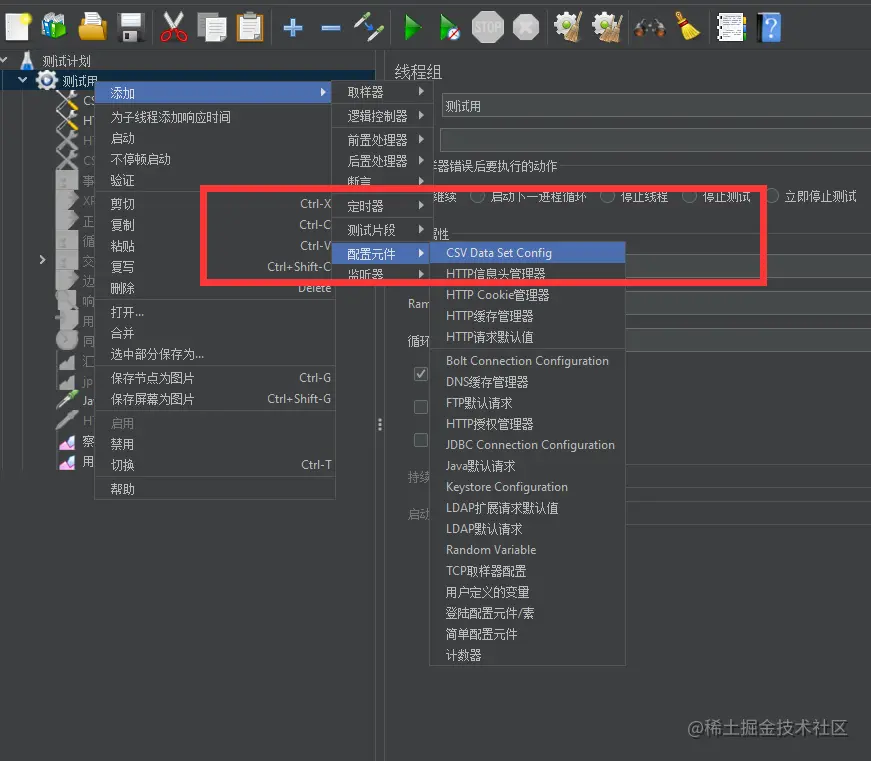This screenshot has height=761, width=871.
Task: Click the 测试计划 flask icon
Action: [x=27, y=60]
